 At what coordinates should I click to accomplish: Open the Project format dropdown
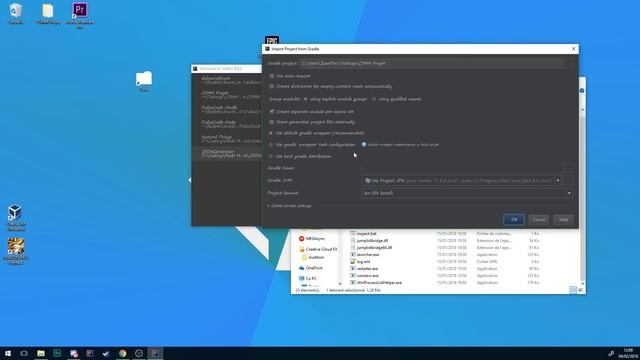(x=569, y=193)
